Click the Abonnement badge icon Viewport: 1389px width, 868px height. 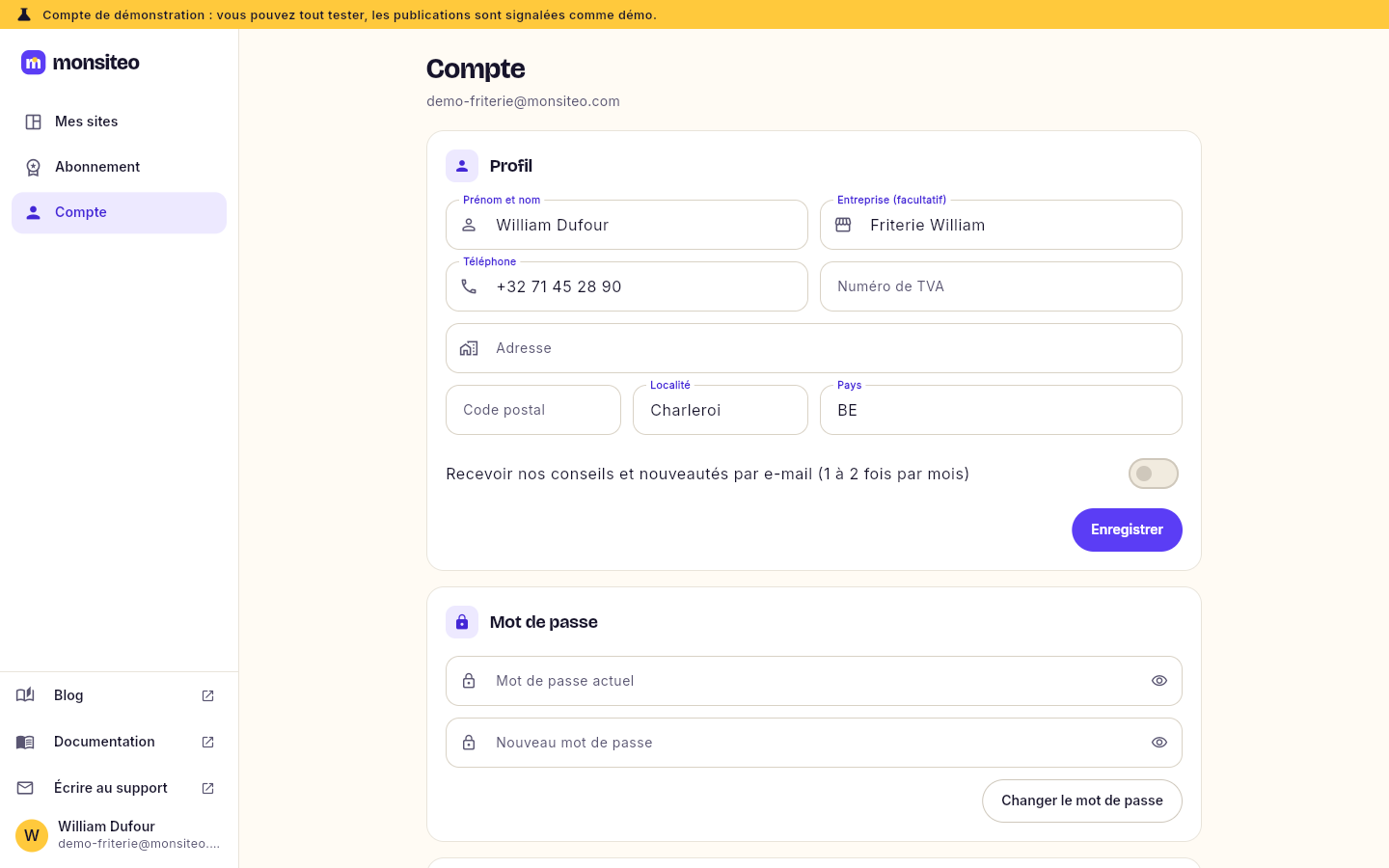[x=33, y=167]
